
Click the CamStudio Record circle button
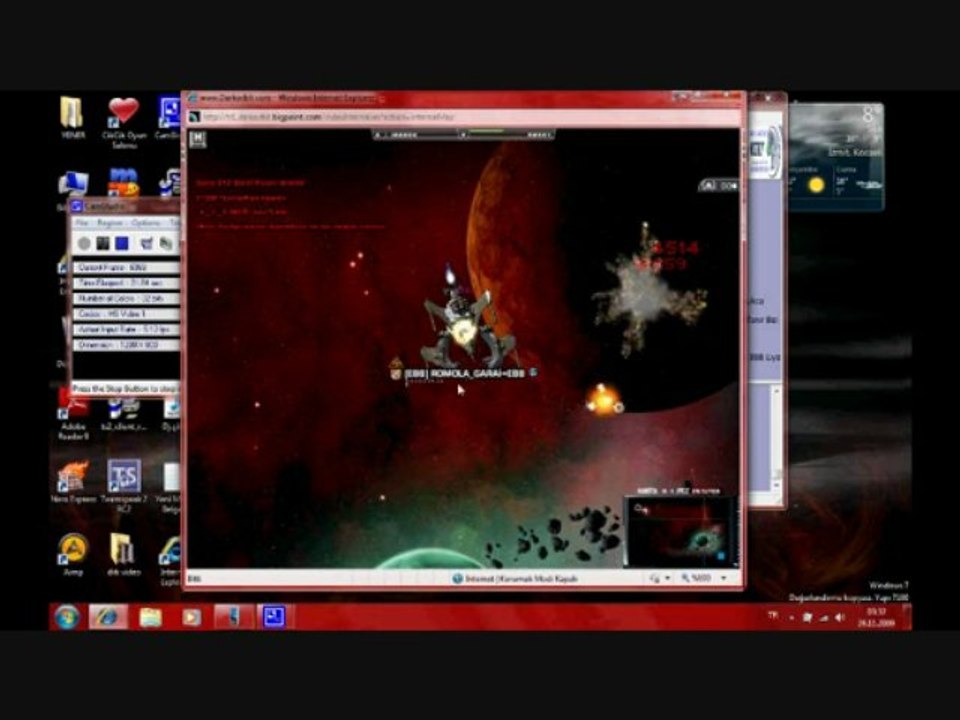tap(84, 244)
